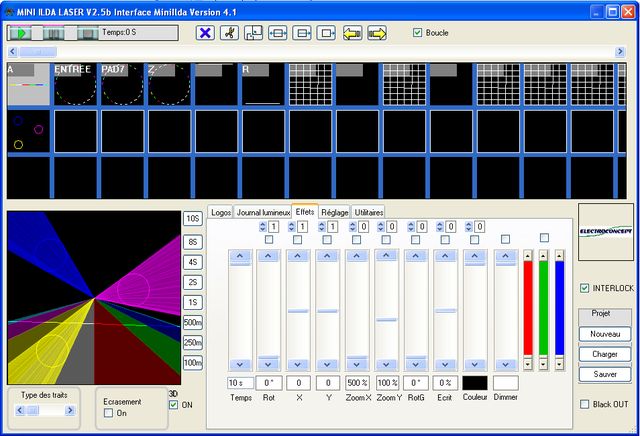Click the blue color level slider
This screenshot has width=640, height=436.
pos(560,309)
